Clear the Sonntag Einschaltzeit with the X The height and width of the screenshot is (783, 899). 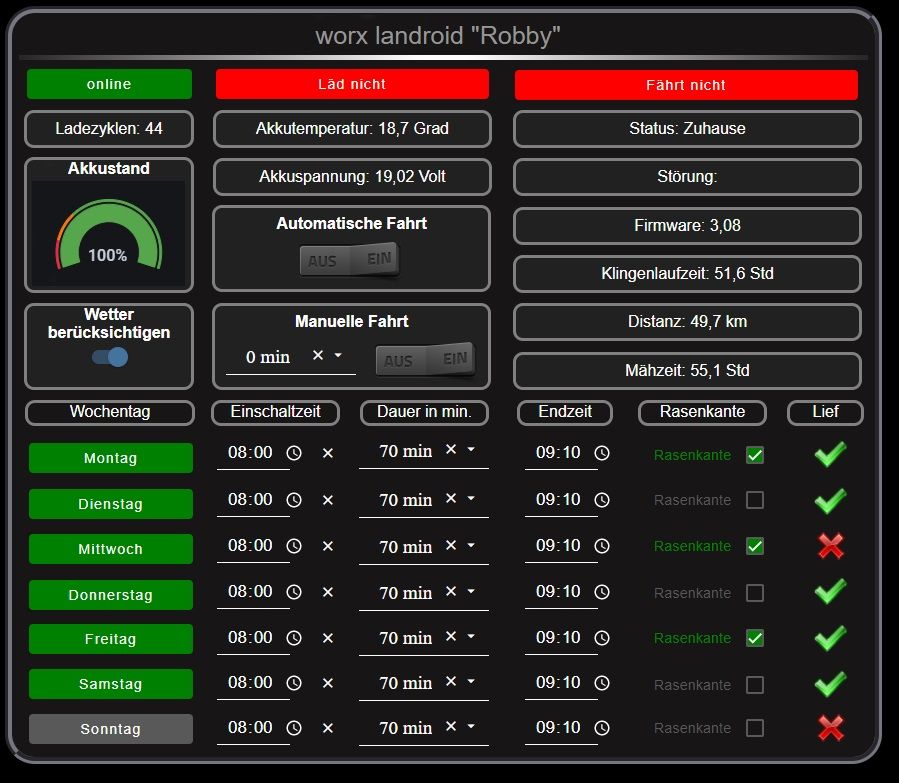click(x=328, y=728)
